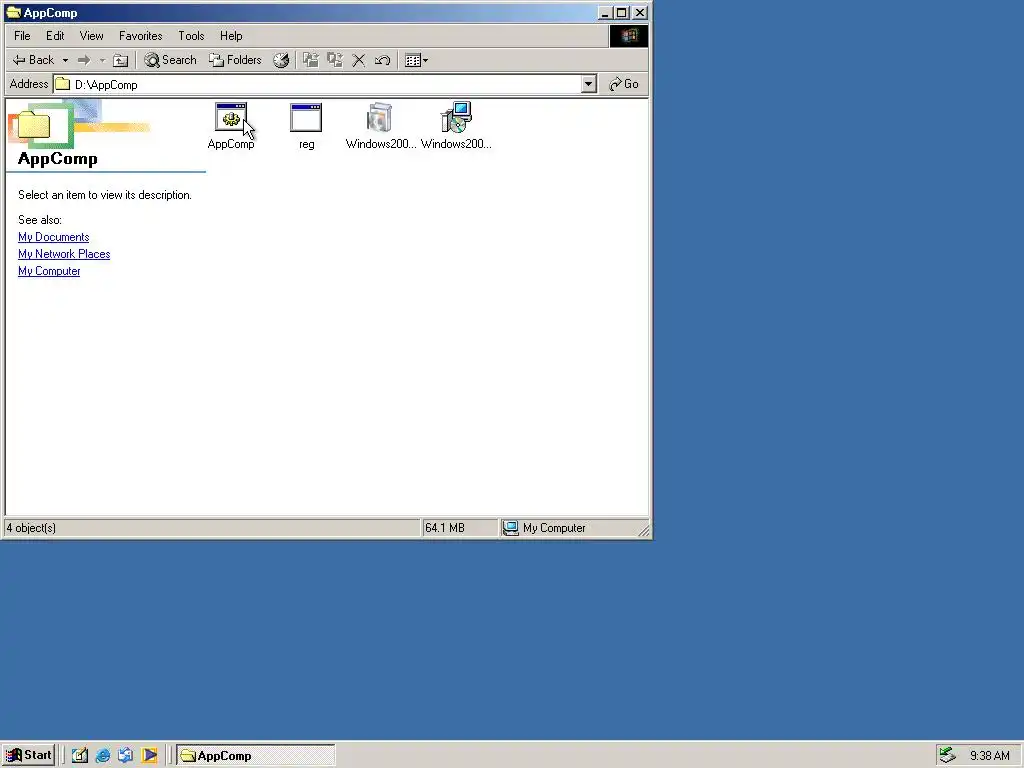Image resolution: width=1024 pixels, height=768 pixels.
Task: Launch Outlook Express from quick launch
Action: [125, 756]
